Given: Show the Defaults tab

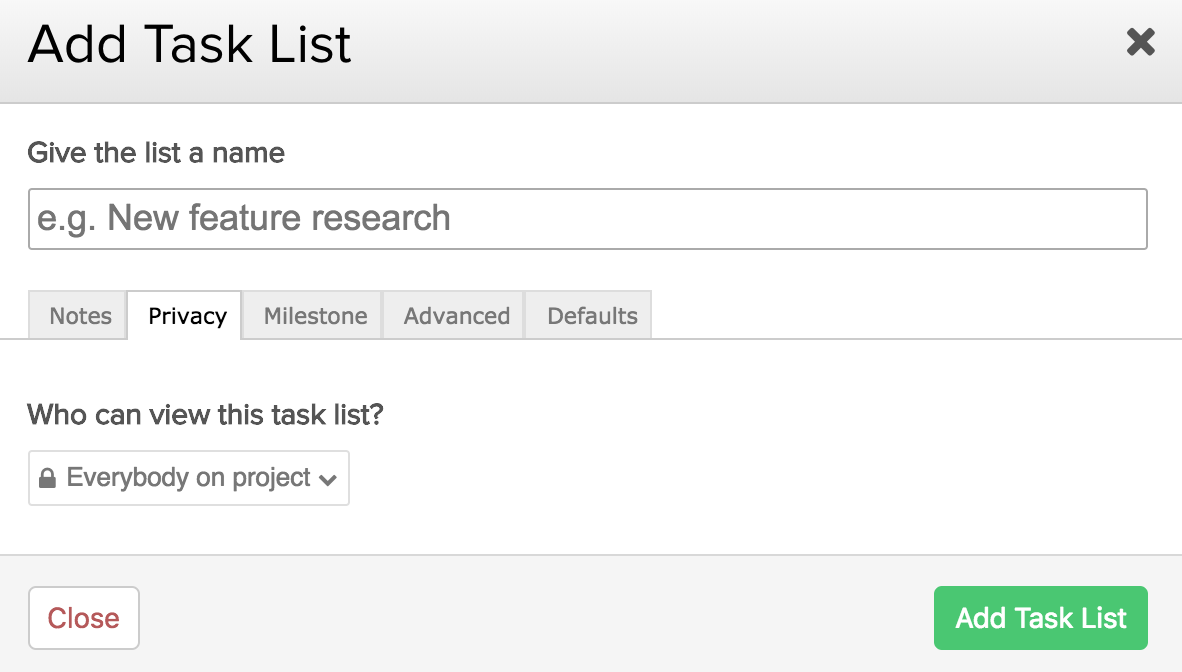Looking at the screenshot, I should coord(592,316).
